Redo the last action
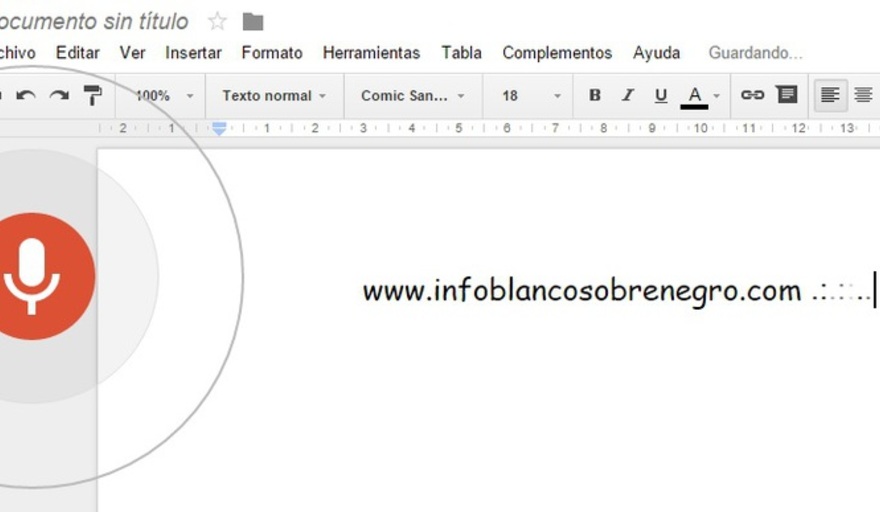The height and width of the screenshot is (512, 880). (59, 95)
